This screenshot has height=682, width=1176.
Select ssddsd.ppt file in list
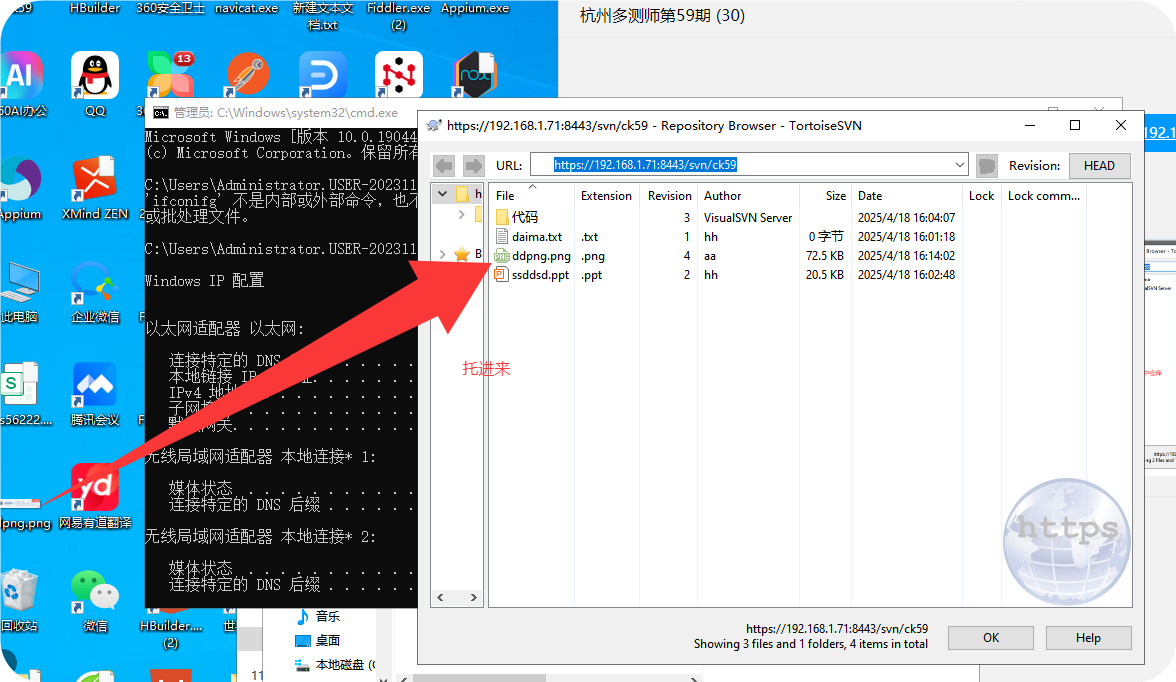(540, 275)
